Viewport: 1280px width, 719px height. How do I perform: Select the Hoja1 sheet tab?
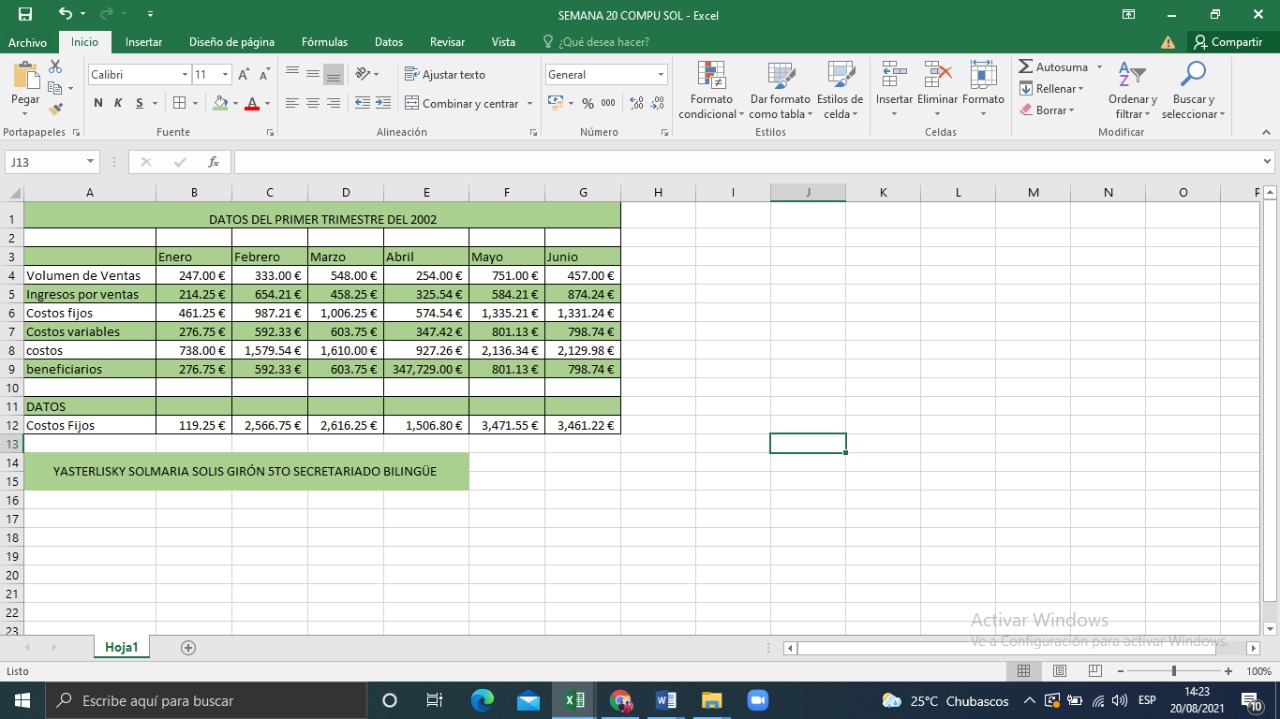click(x=121, y=647)
